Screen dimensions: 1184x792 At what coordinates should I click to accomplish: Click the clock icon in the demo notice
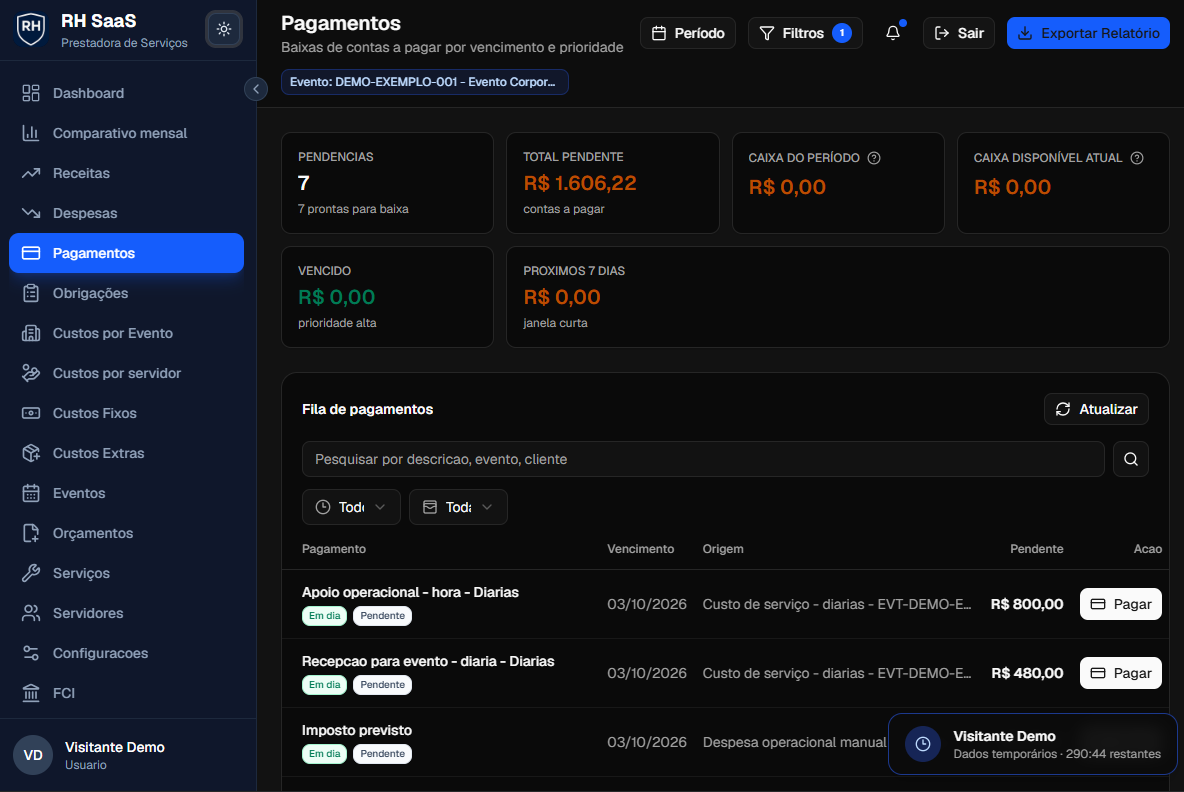pyautogui.click(x=923, y=744)
